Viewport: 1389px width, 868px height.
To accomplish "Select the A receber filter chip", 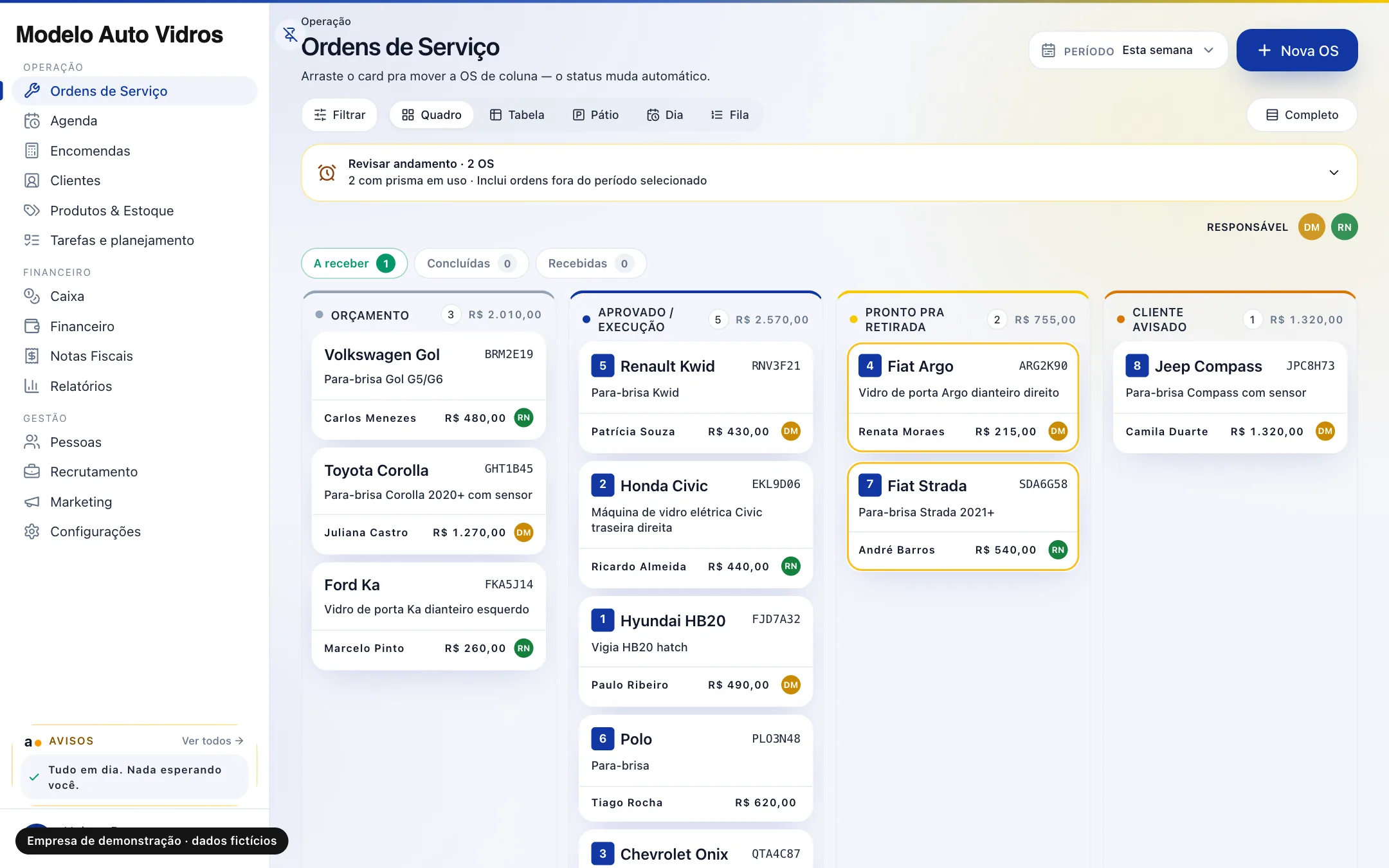I will coord(354,264).
